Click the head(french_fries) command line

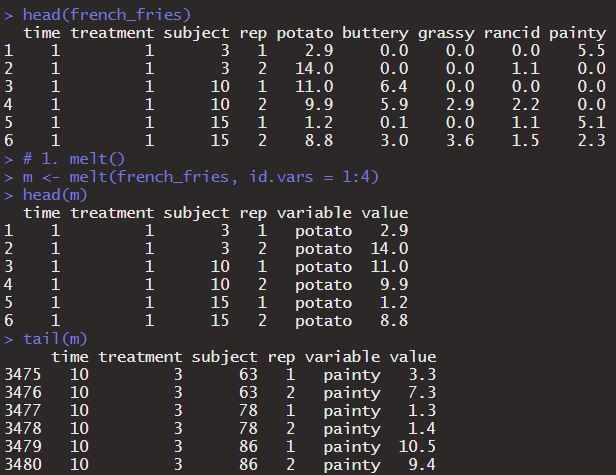pyautogui.click(x=97, y=15)
